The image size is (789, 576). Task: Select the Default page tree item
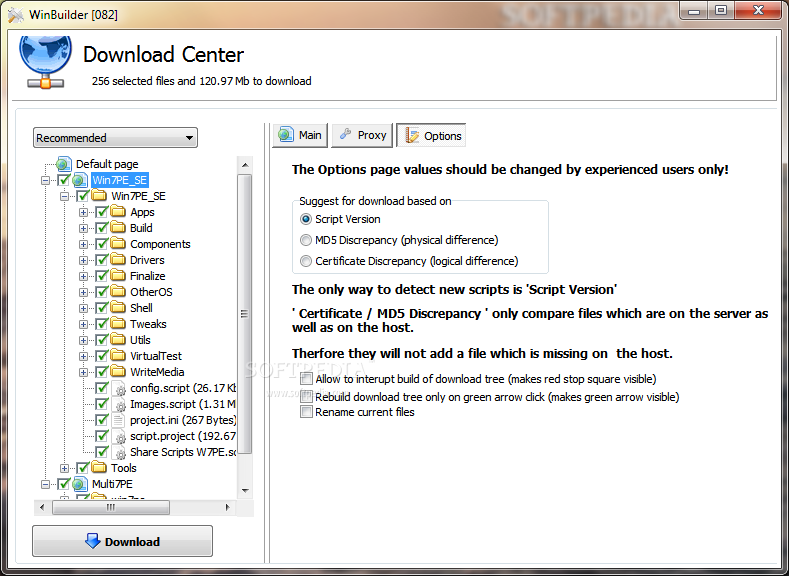click(x=107, y=164)
